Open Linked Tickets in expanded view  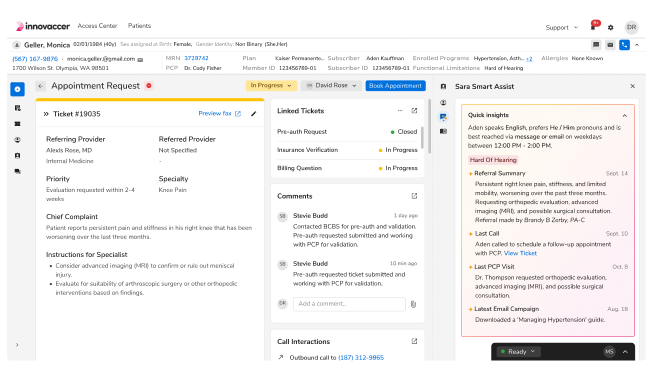click(x=414, y=111)
